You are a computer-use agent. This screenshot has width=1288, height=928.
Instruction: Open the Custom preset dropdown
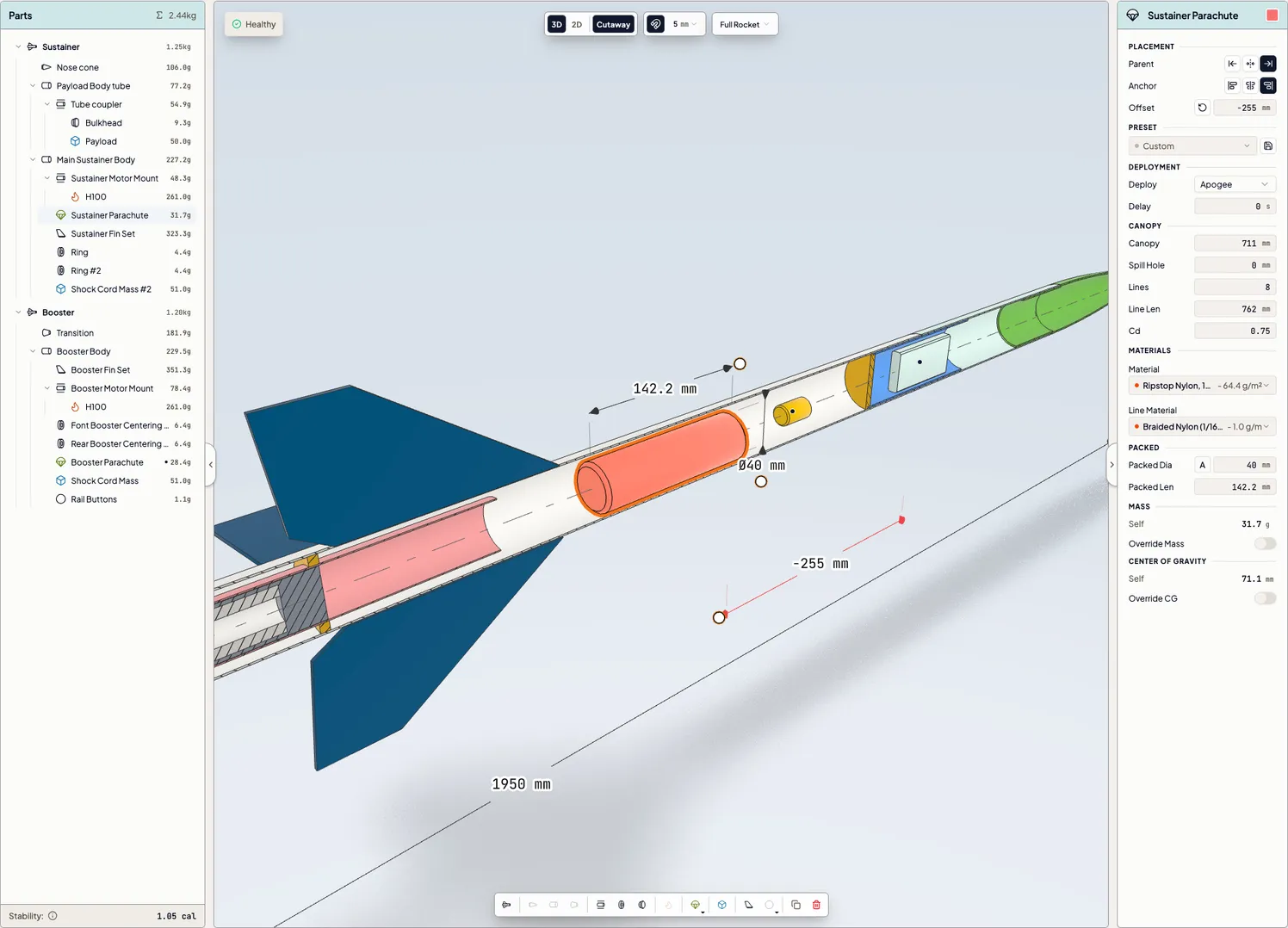(1192, 146)
